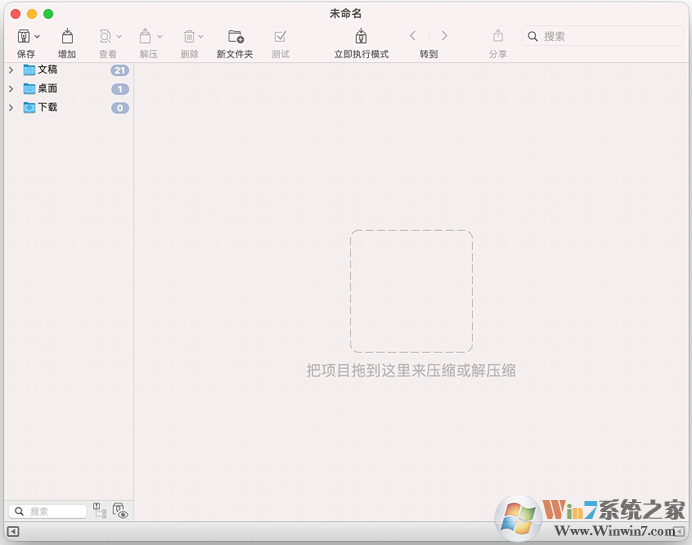Viewport: 692px width, 545px height.
Task: Click the 新文件夹 (New Folder) icon
Action: 236,36
